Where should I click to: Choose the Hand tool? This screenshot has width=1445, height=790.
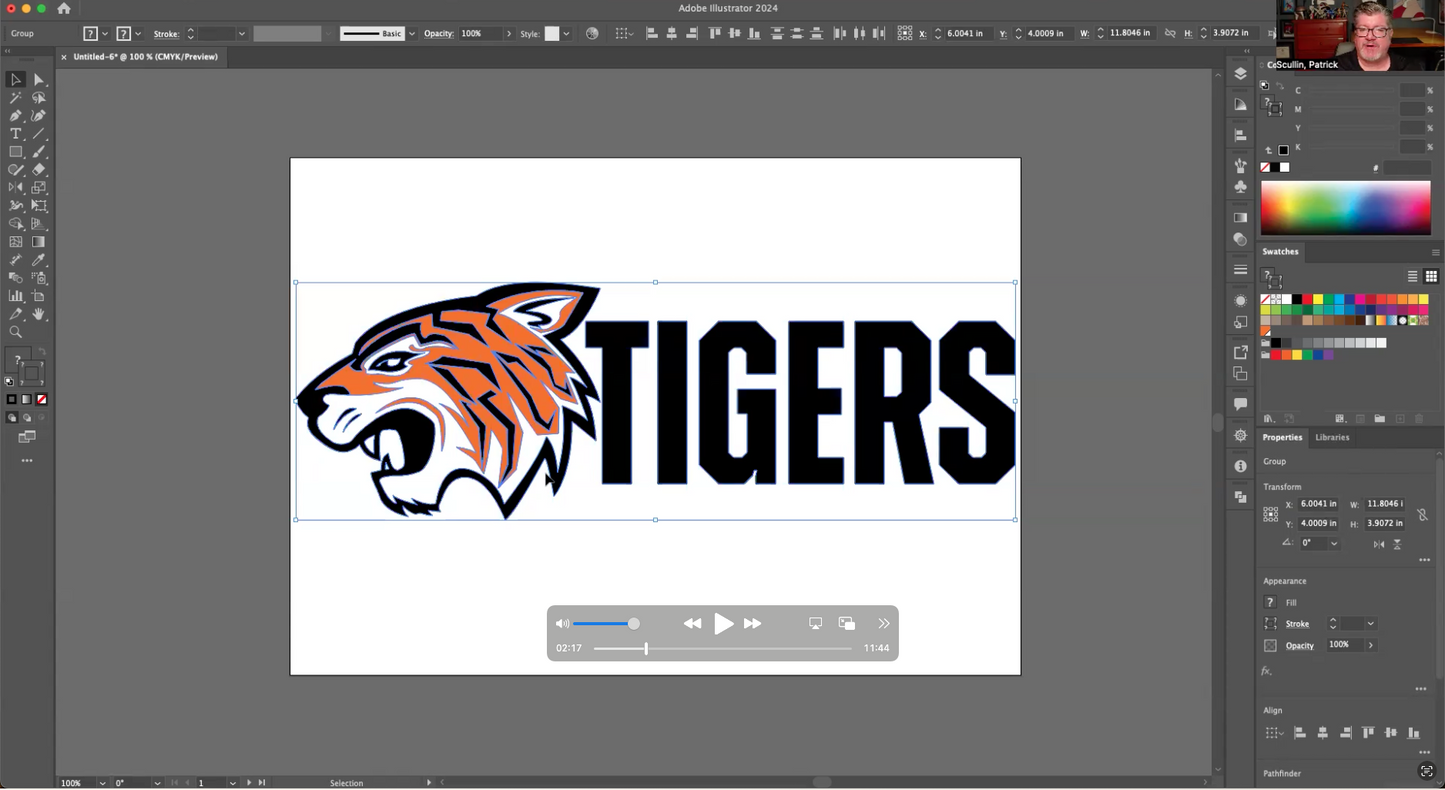pos(39,314)
